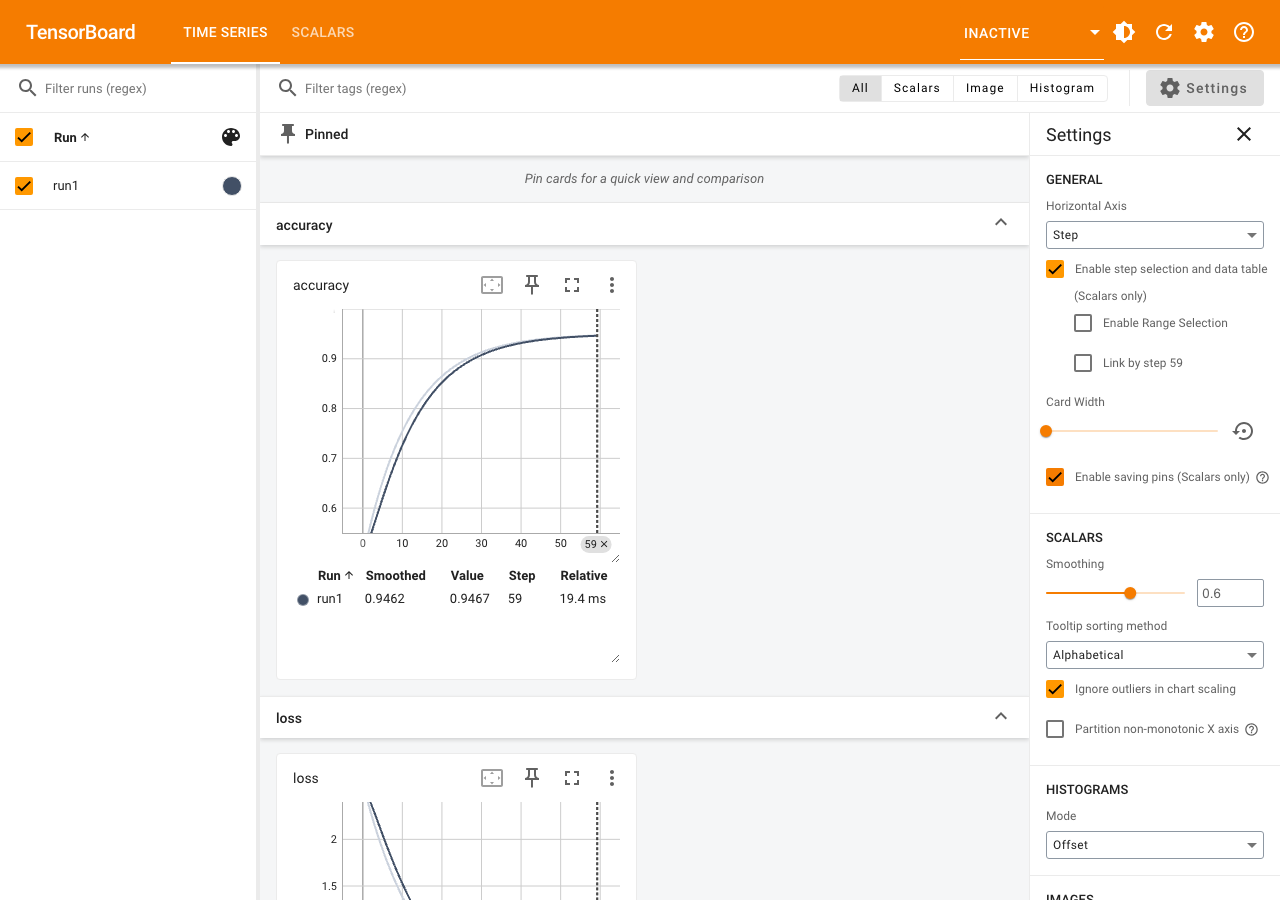1280x900 pixels.
Task: Switch to the SCALARS tab
Action: pyautogui.click(x=323, y=32)
